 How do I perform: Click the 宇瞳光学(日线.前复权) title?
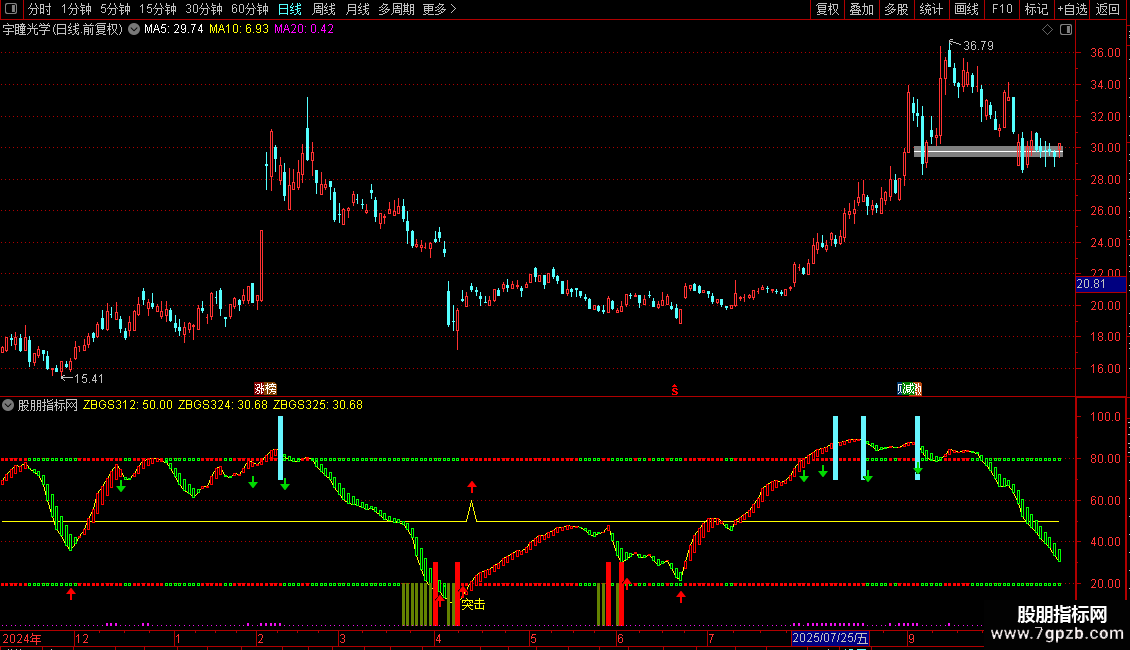click(x=63, y=30)
